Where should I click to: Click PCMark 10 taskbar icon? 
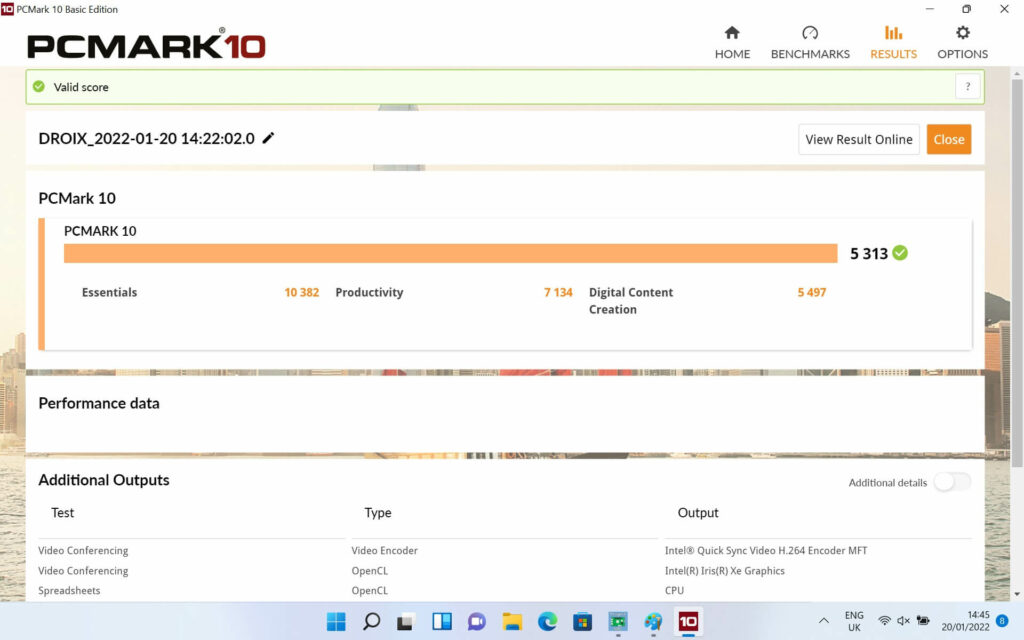(x=688, y=621)
